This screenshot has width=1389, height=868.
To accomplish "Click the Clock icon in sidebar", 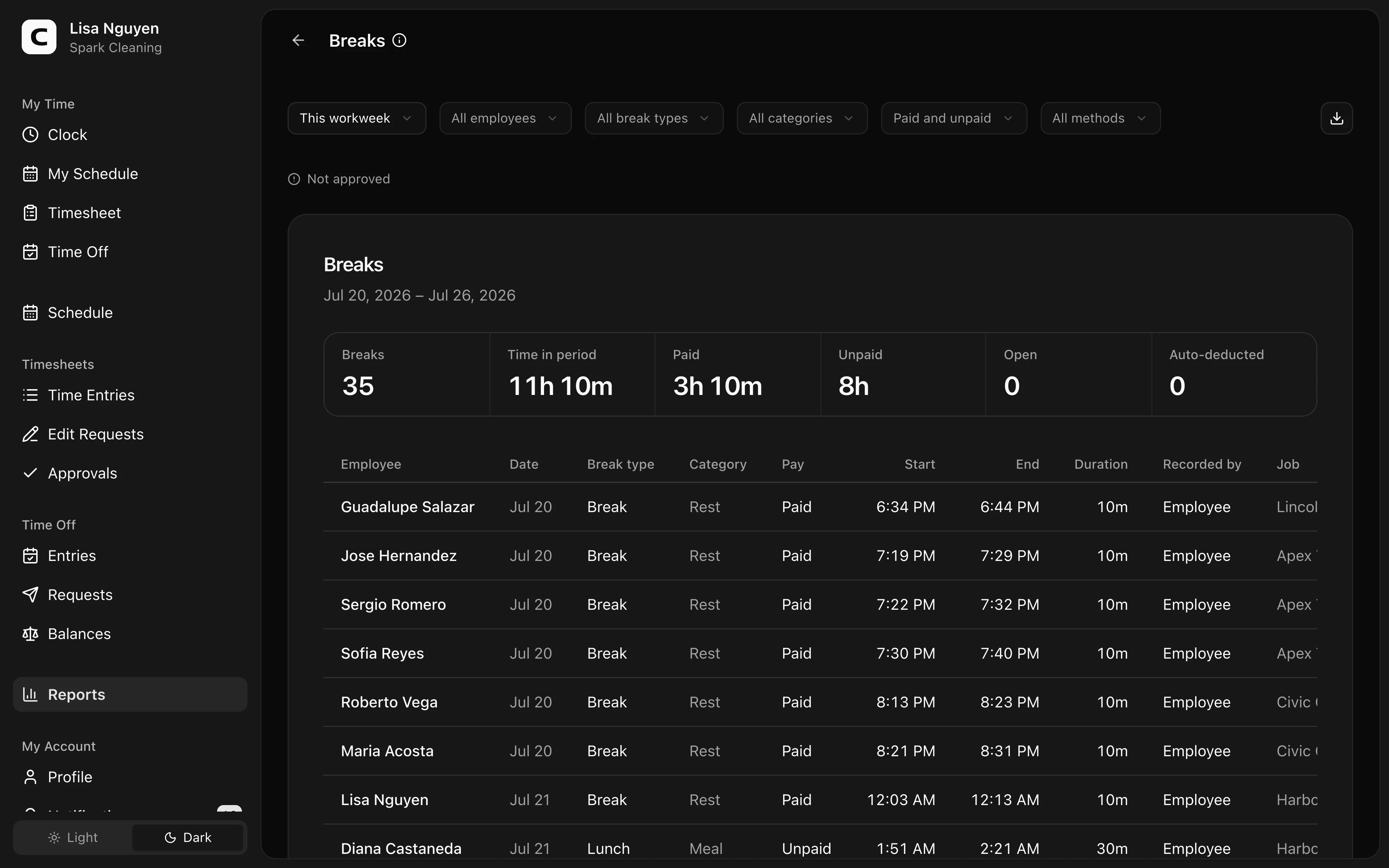I will click(30, 135).
